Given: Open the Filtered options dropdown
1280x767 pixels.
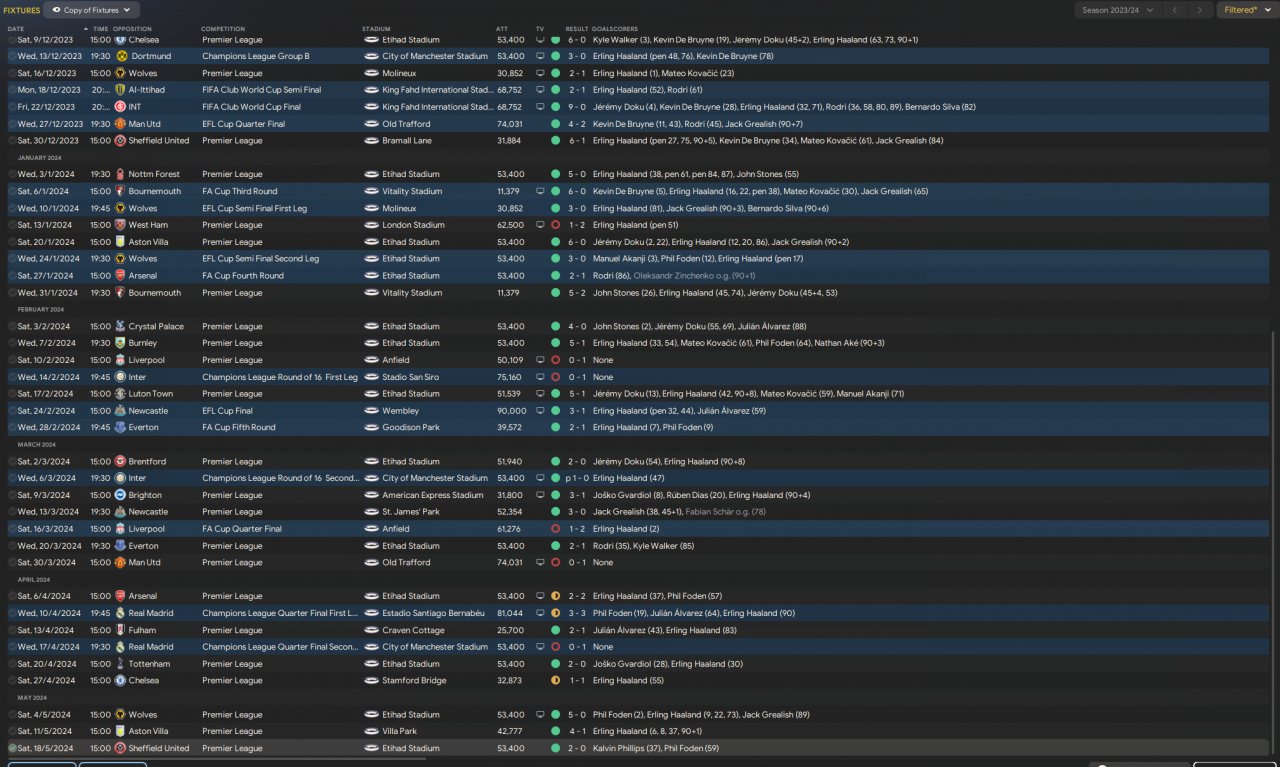Looking at the screenshot, I should coord(1248,10).
